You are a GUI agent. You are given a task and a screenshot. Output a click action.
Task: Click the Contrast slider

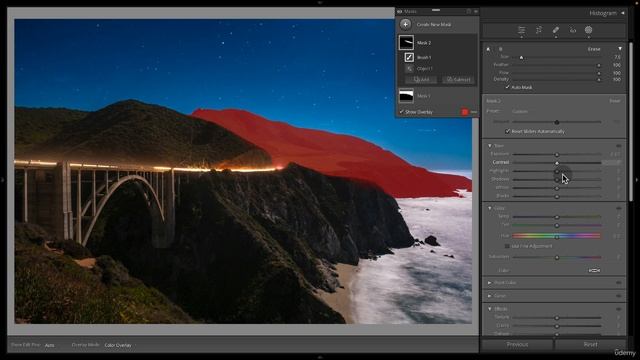click(557, 163)
